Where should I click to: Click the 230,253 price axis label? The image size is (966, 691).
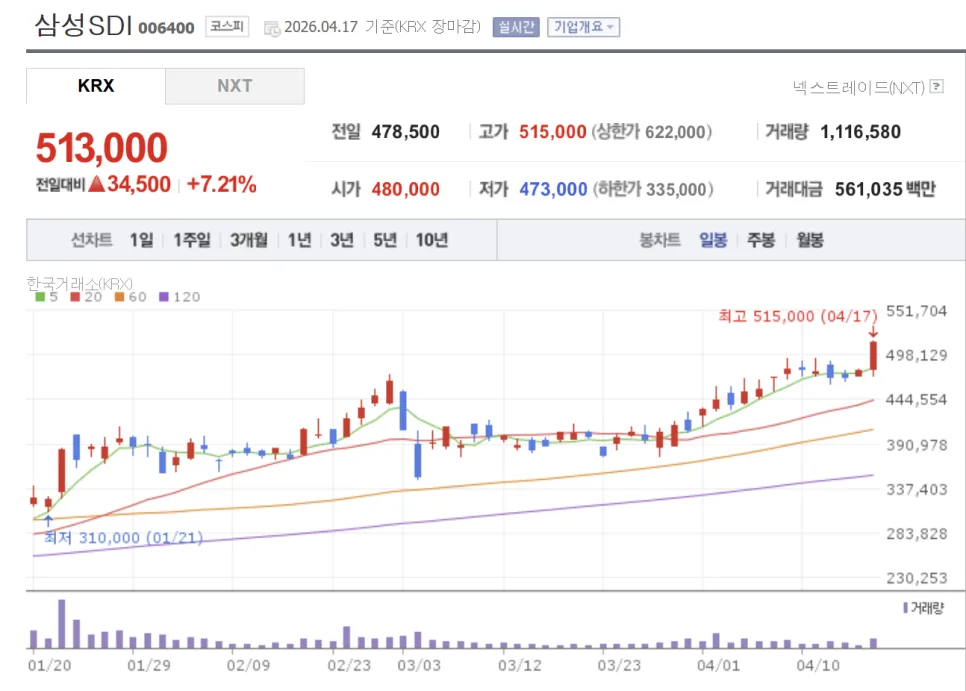coord(917,578)
